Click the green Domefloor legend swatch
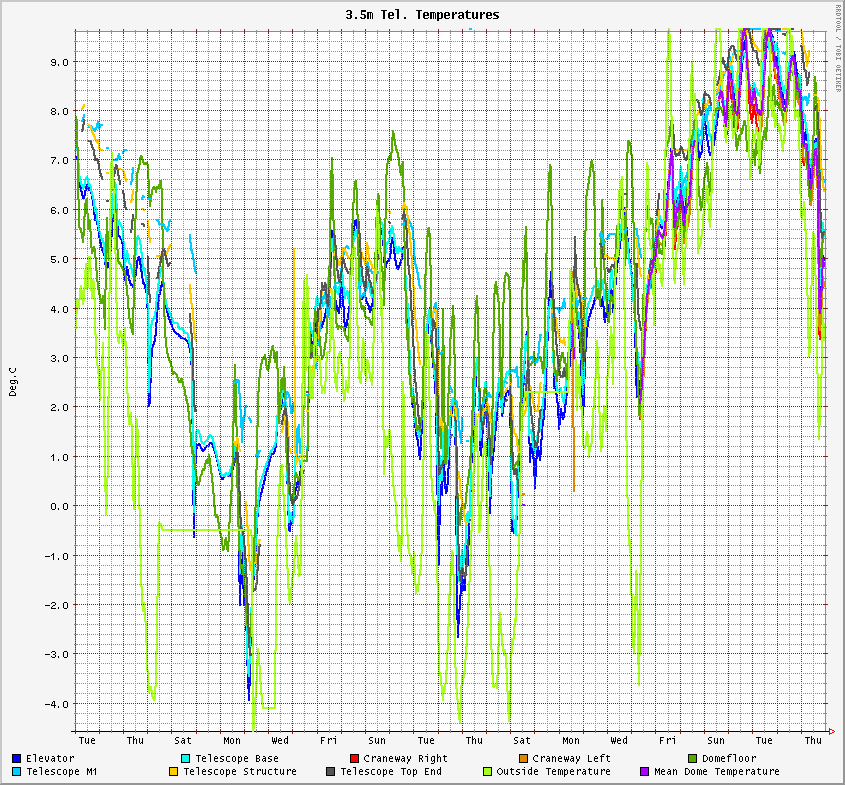Image resolution: width=845 pixels, height=785 pixels. tap(693, 759)
